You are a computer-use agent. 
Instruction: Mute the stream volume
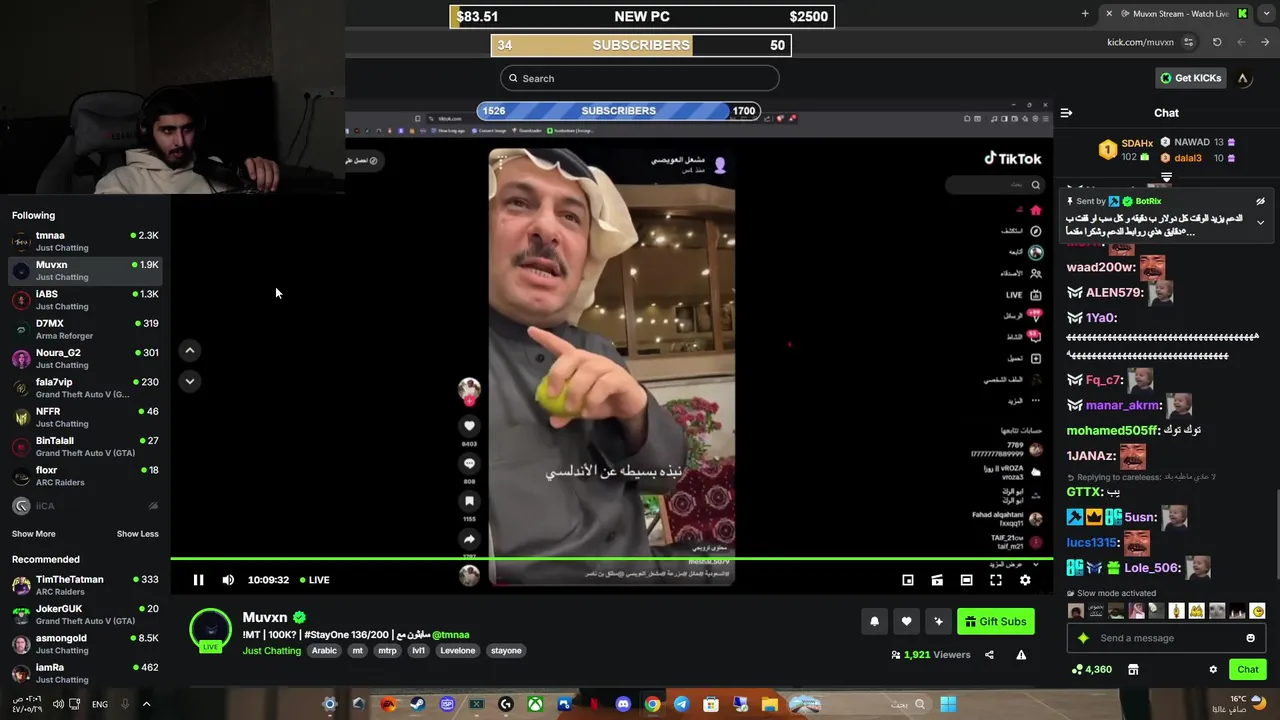228,580
